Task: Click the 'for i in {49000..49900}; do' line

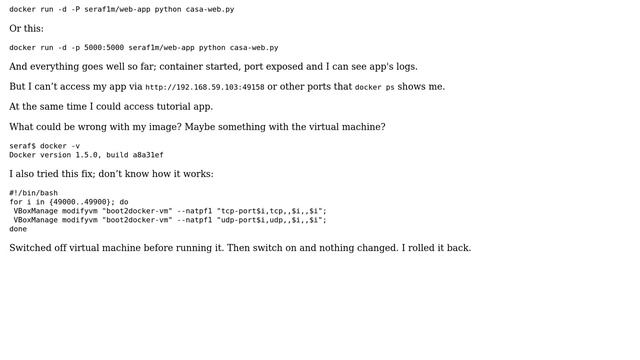Action: pyautogui.click(x=69, y=202)
